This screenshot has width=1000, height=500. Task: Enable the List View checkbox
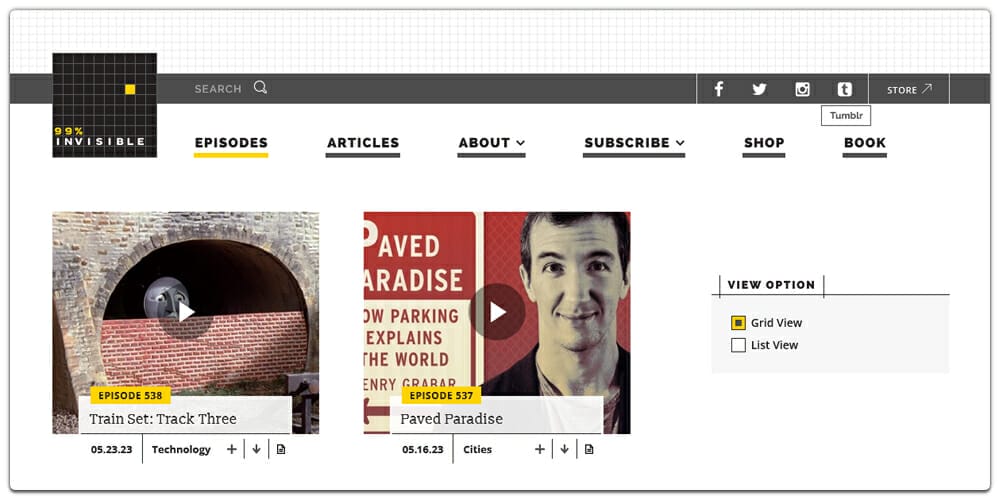click(x=738, y=345)
